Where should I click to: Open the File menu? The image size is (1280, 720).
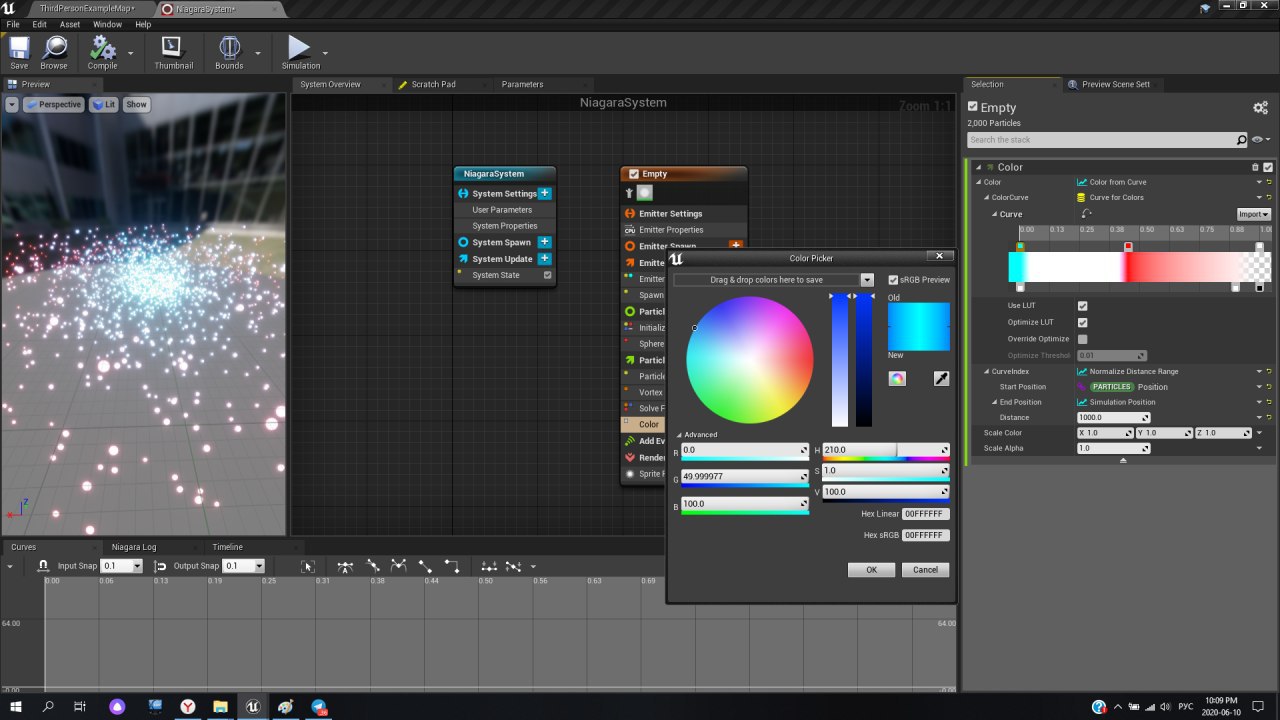[x=13, y=24]
